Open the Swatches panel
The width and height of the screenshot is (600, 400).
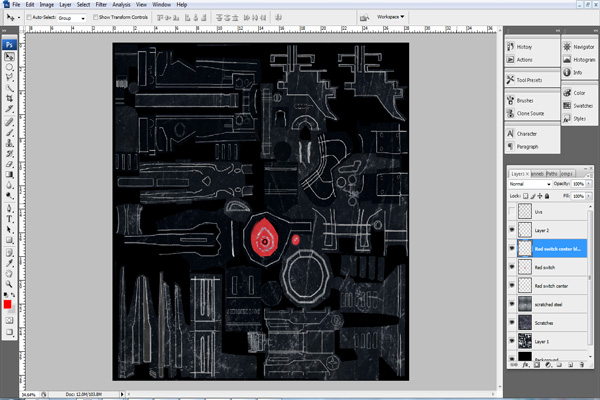point(578,106)
